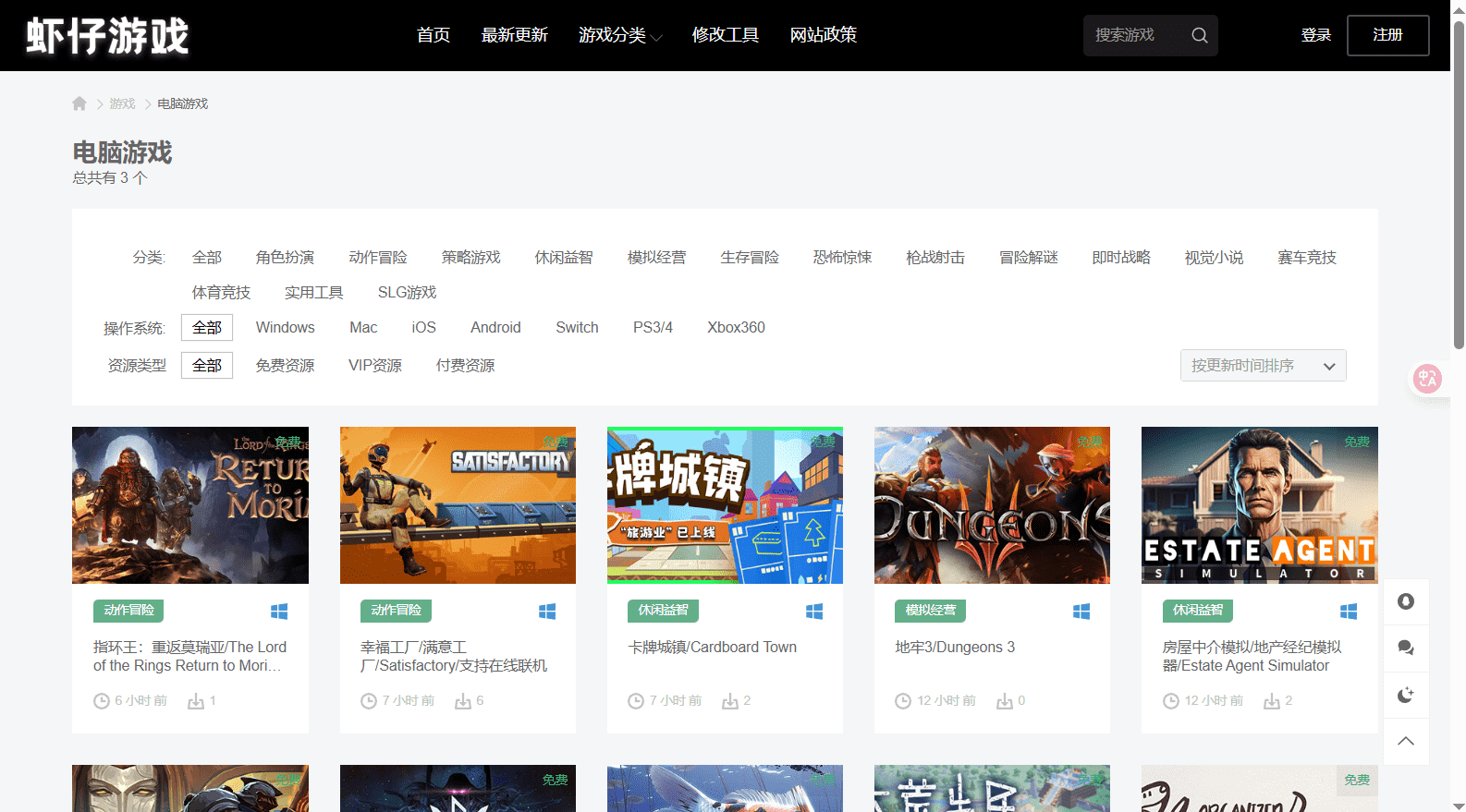Click Windows icon on Estate Agent Simulator card
The height and width of the screenshot is (812, 1466).
coord(1349,612)
